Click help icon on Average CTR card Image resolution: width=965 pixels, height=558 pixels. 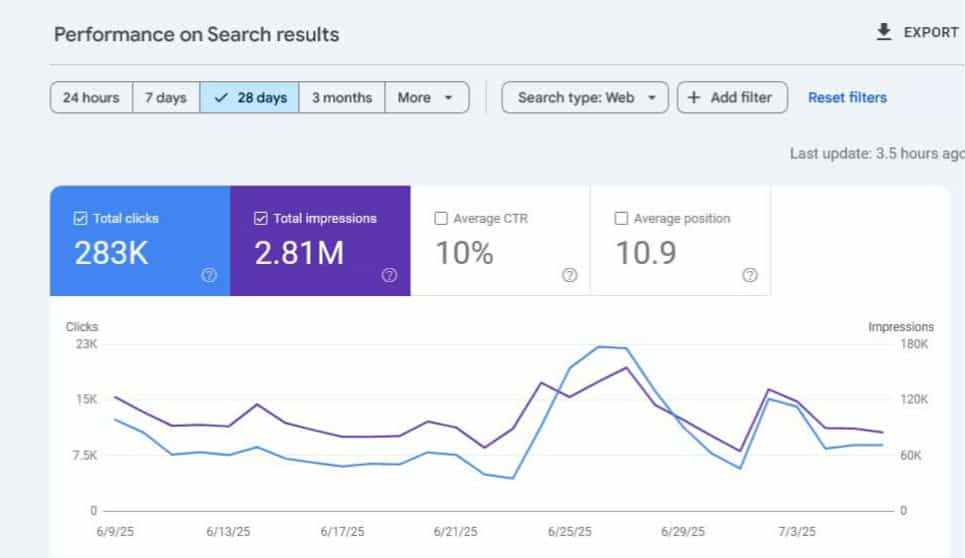pyautogui.click(x=569, y=276)
